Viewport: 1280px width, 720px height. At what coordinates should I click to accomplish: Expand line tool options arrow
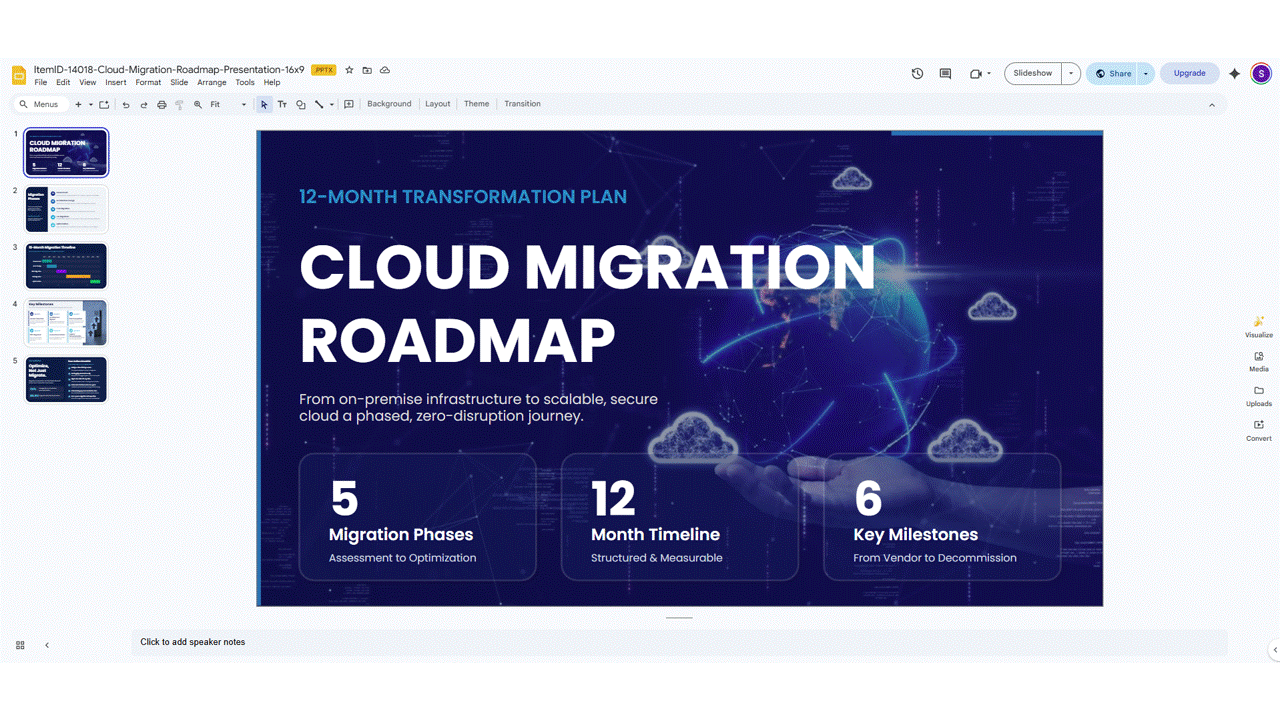[x=332, y=104]
